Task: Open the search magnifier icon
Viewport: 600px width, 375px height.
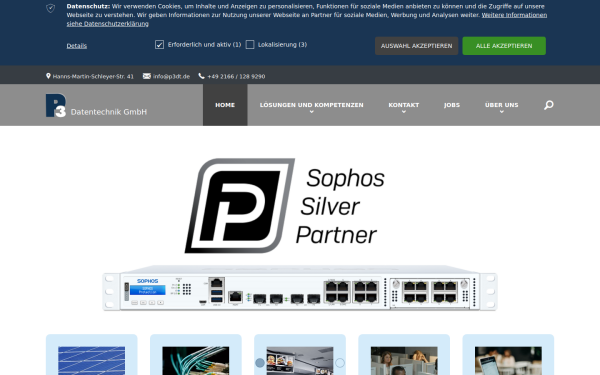Action: (x=549, y=105)
